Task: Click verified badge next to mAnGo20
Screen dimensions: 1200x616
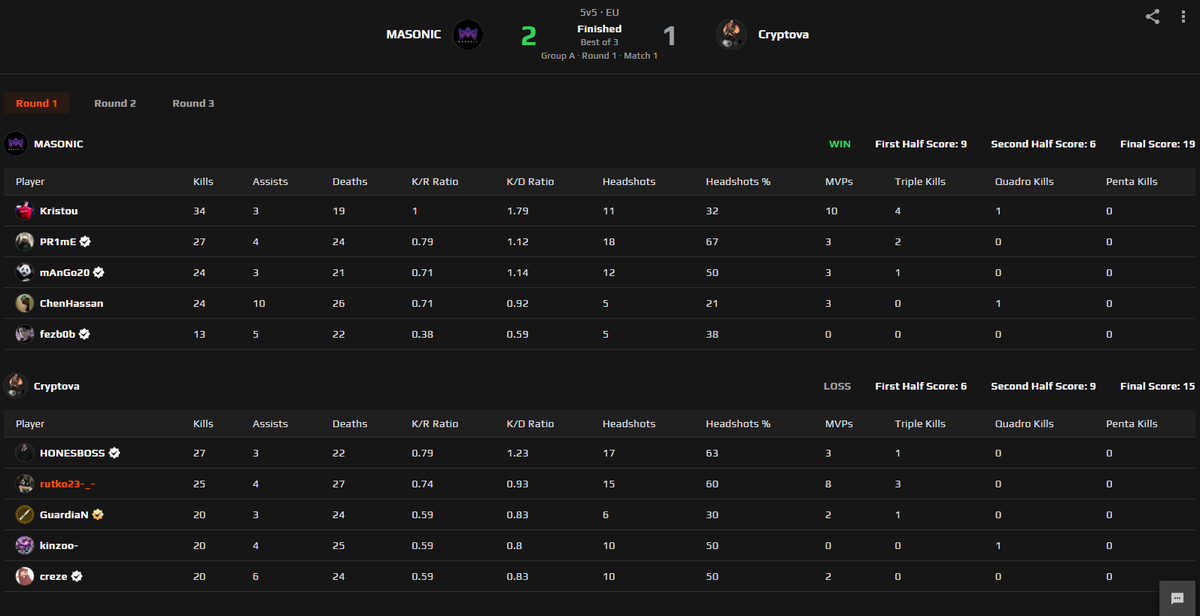Action: pyautogui.click(x=99, y=272)
